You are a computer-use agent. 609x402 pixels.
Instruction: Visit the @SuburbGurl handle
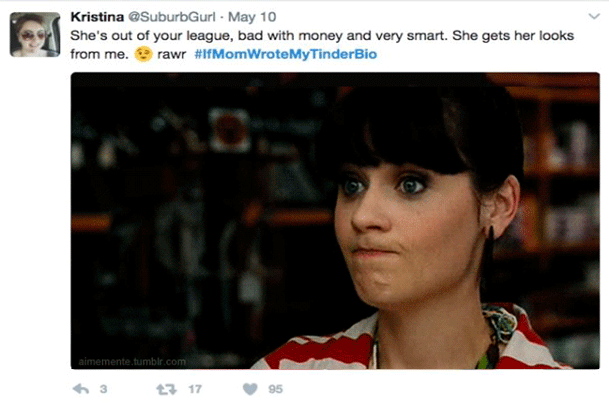click(171, 17)
